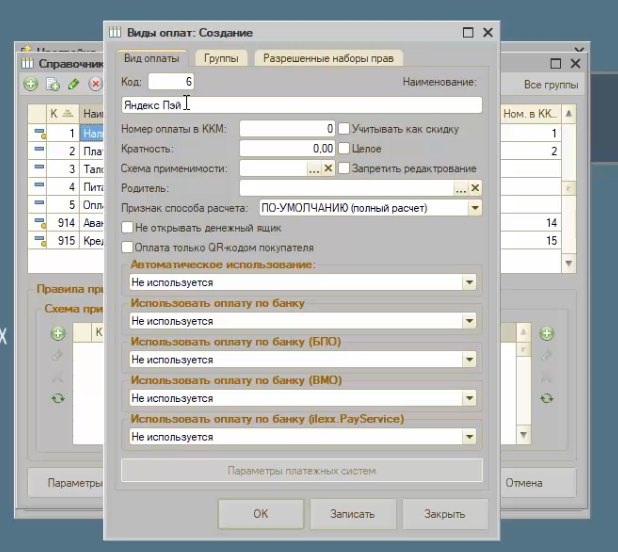Click Все группы in Справочник window
This screenshot has width=618, height=552.
pos(551,85)
